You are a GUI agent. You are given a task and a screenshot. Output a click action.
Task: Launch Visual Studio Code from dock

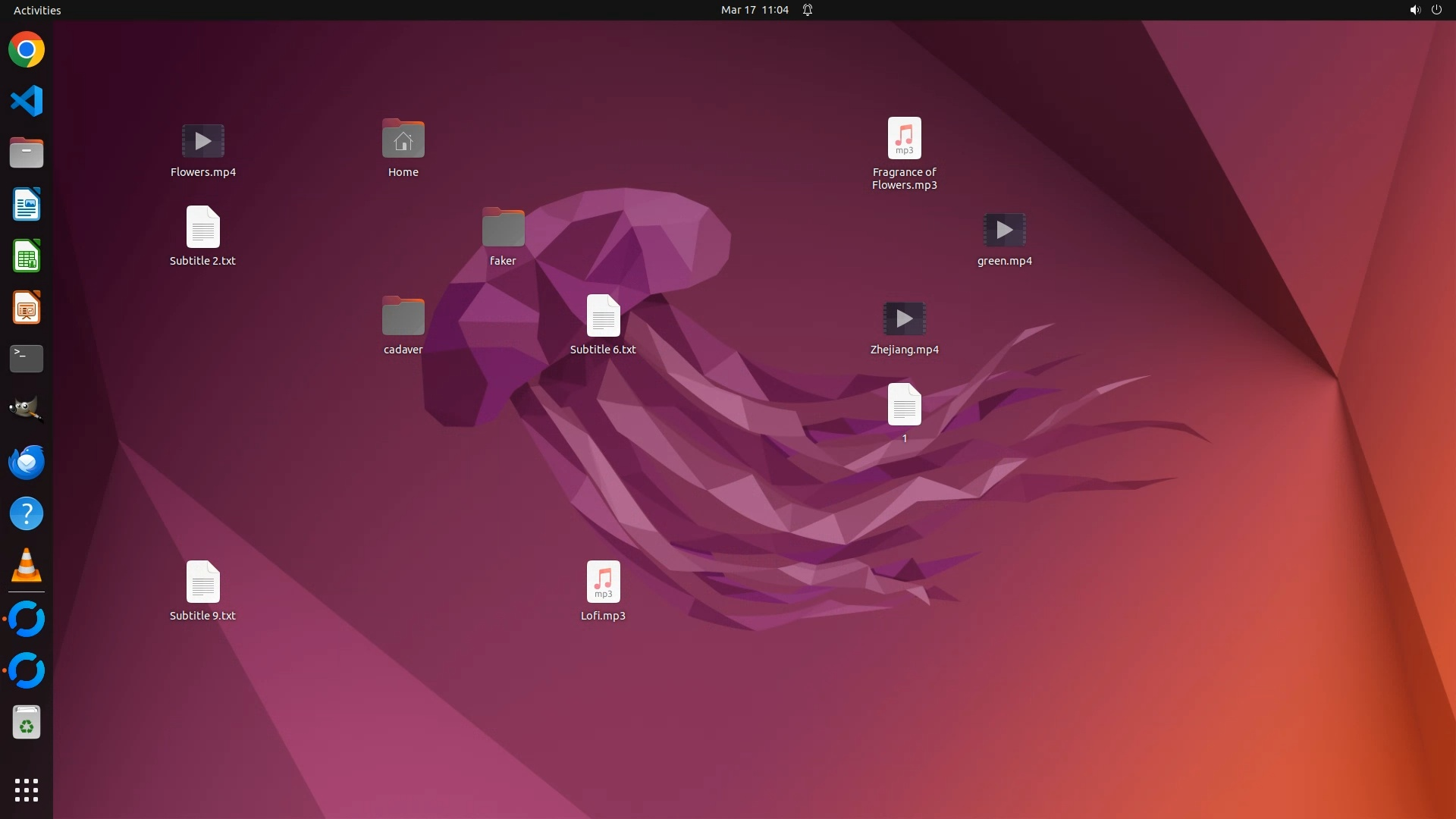pos(27,101)
